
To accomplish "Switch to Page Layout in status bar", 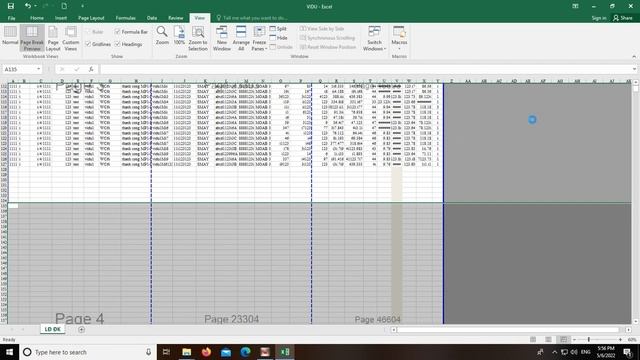I will [548, 340].
